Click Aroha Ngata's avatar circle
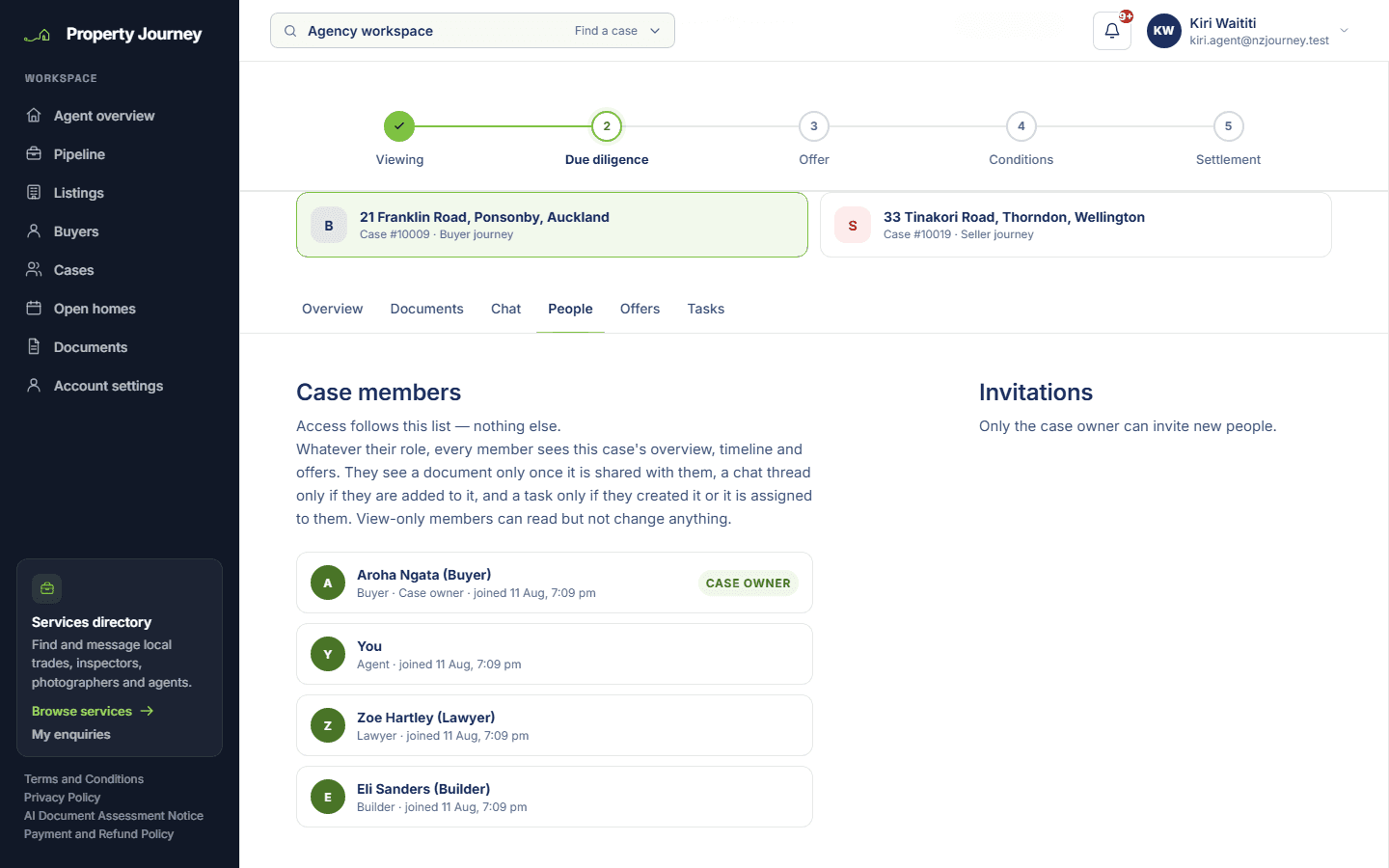This screenshot has height=868, width=1389. pos(328,583)
